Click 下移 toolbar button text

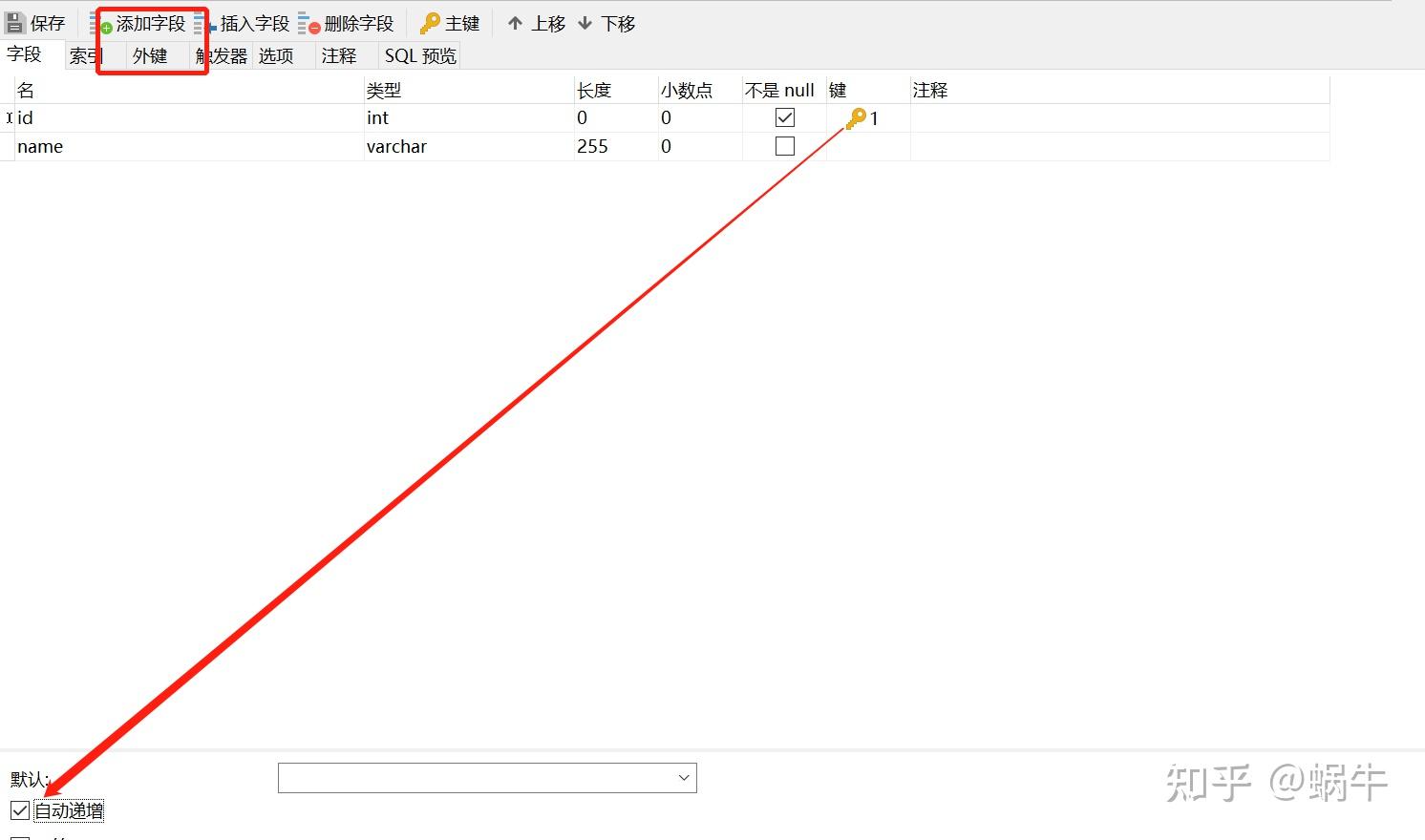click(x=618, y=24)
